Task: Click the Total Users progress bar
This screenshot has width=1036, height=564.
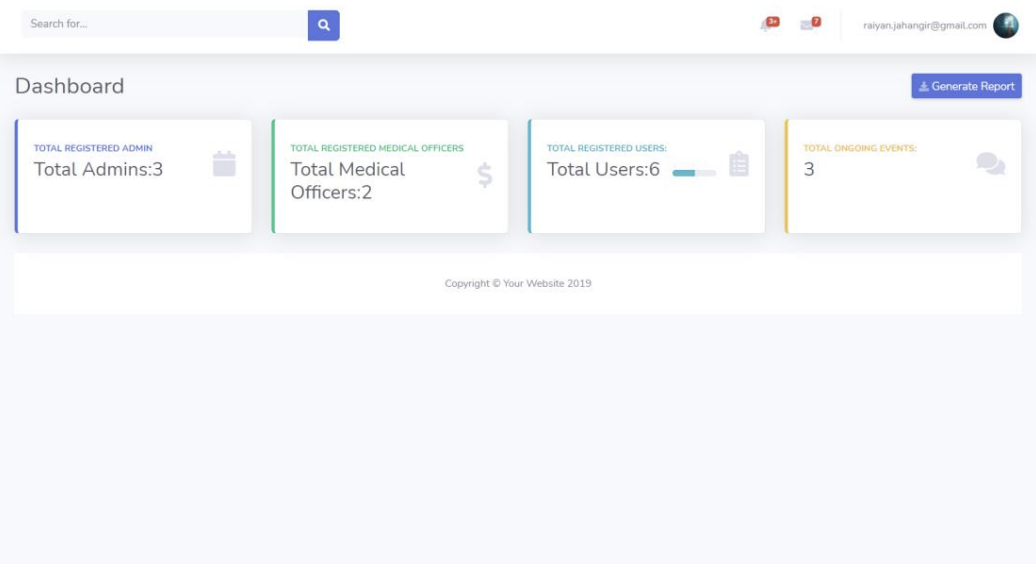Action: click(694, 173)
